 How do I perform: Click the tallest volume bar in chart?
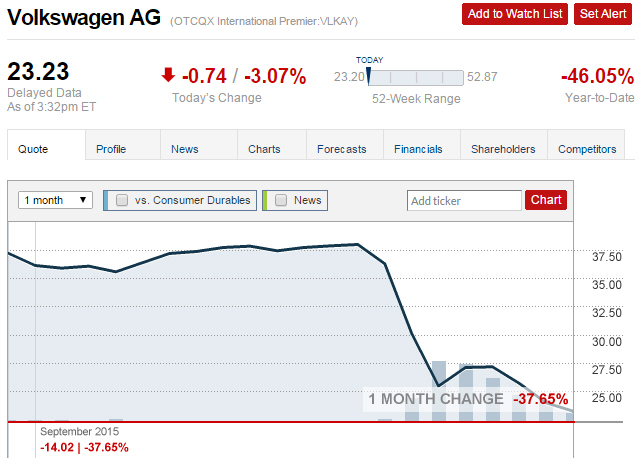point(438,390)
